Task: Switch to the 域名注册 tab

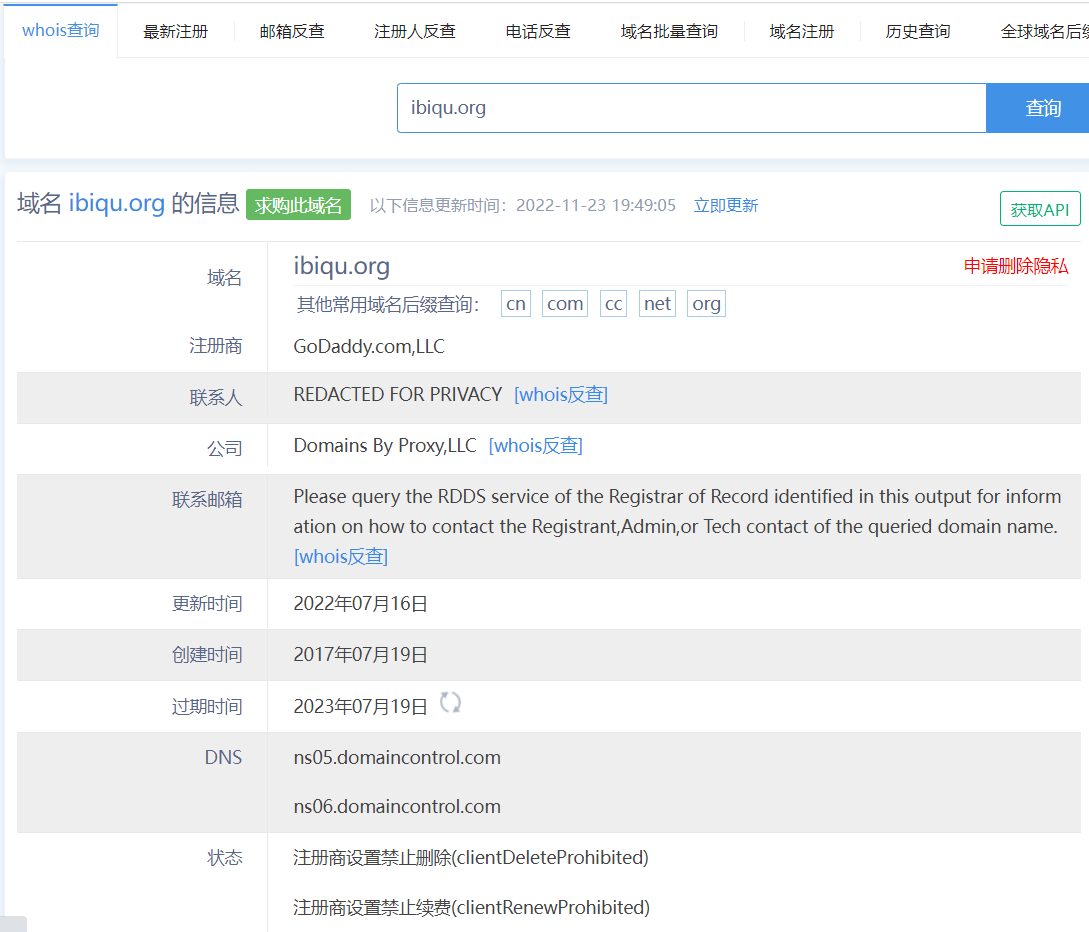Action: click(801, 31)
